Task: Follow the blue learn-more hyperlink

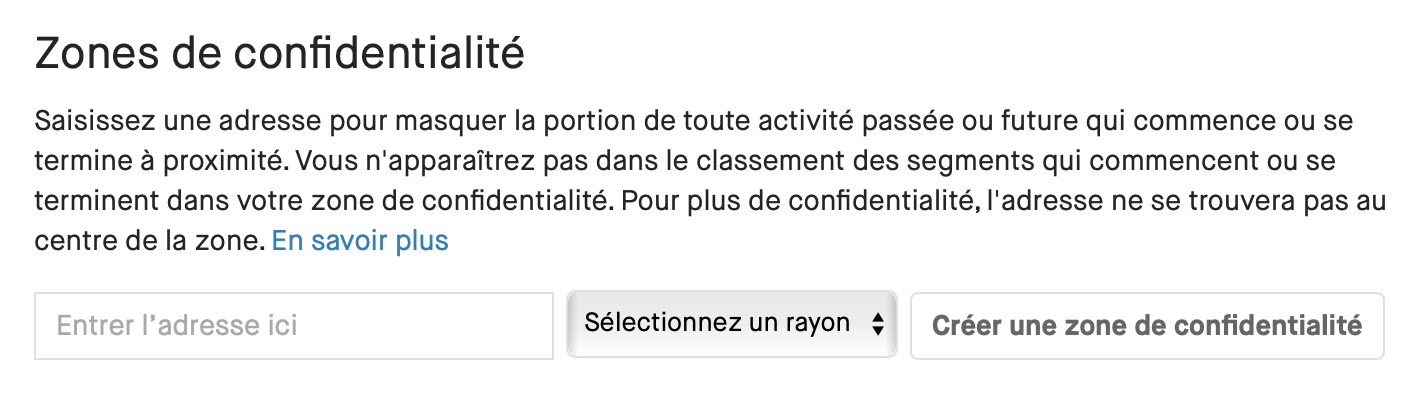Action: point(360,241)
